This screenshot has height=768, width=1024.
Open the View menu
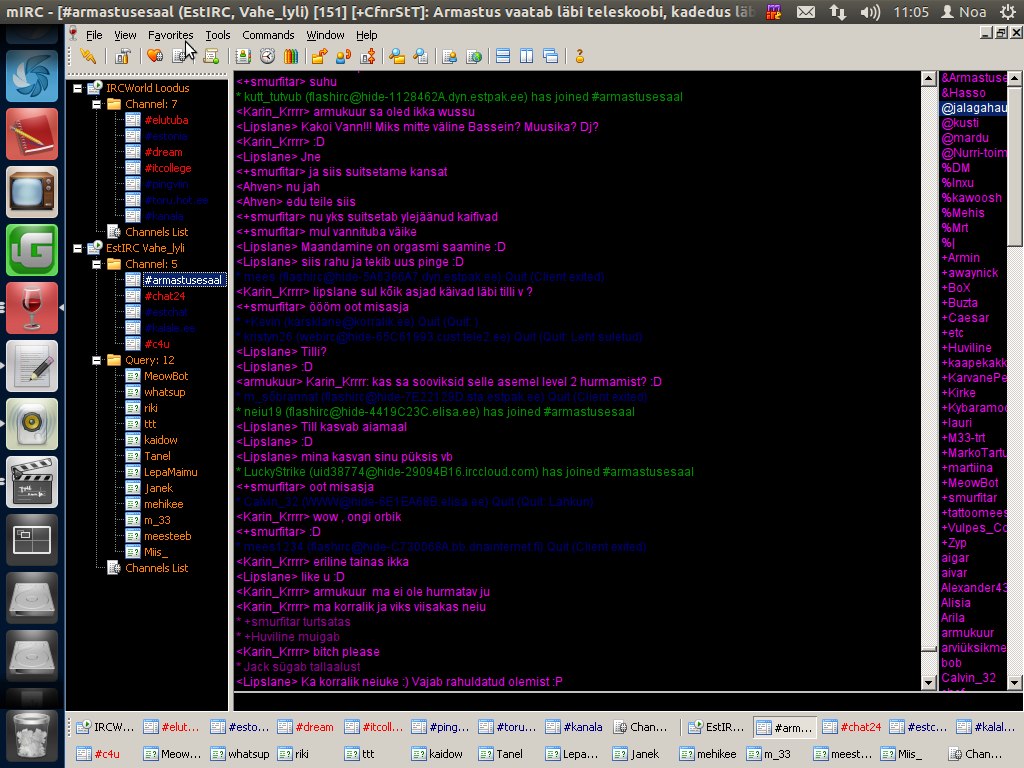click(x=125, y=35)
